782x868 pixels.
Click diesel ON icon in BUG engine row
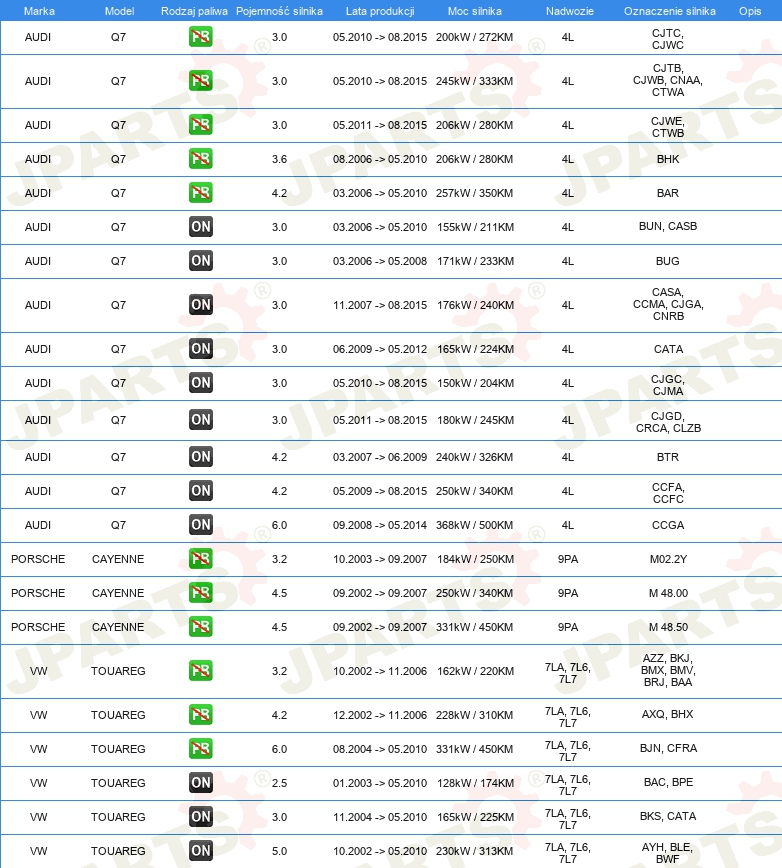tap(200, 261)
